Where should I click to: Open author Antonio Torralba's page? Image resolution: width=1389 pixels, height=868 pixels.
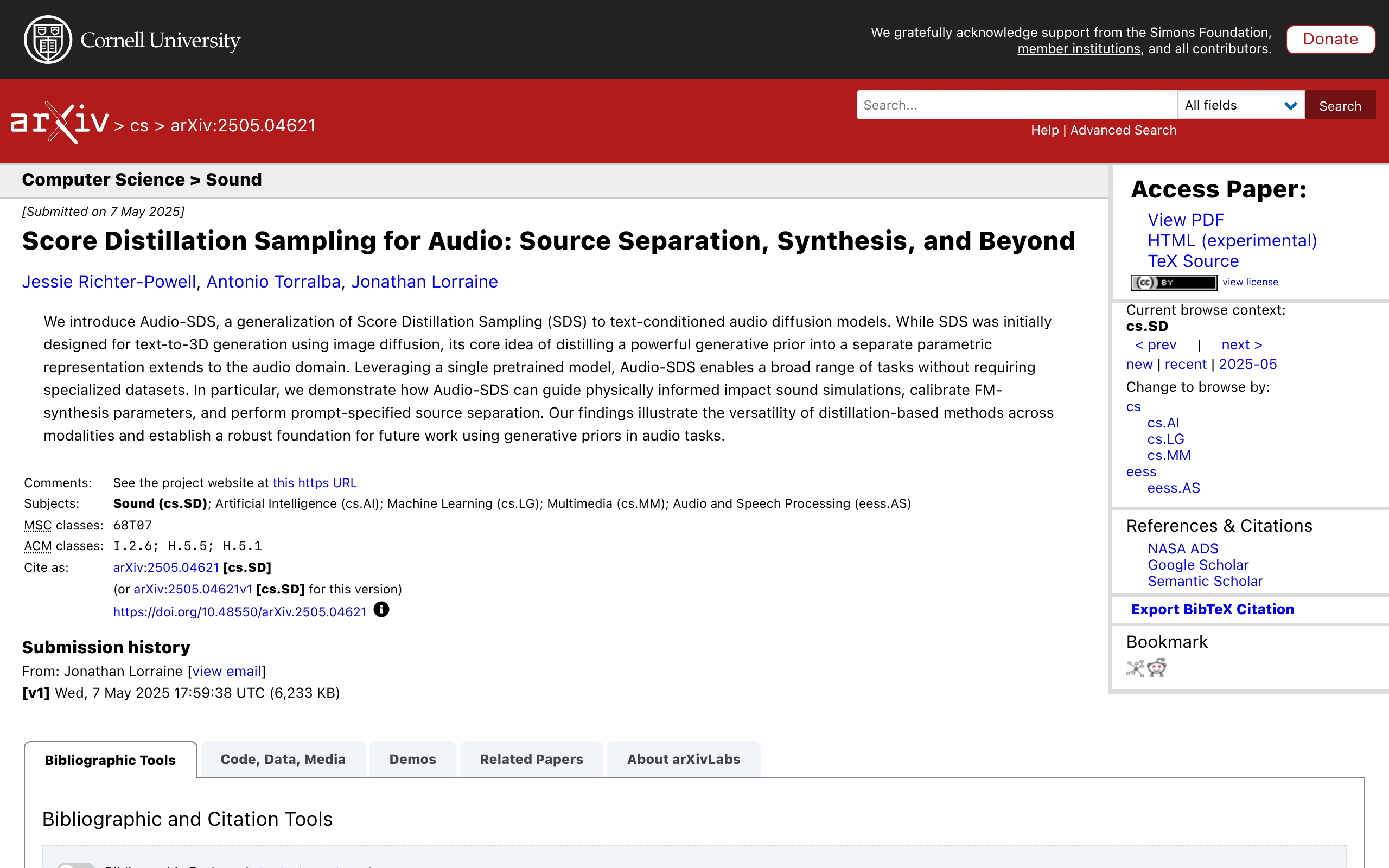click(273, 282)
